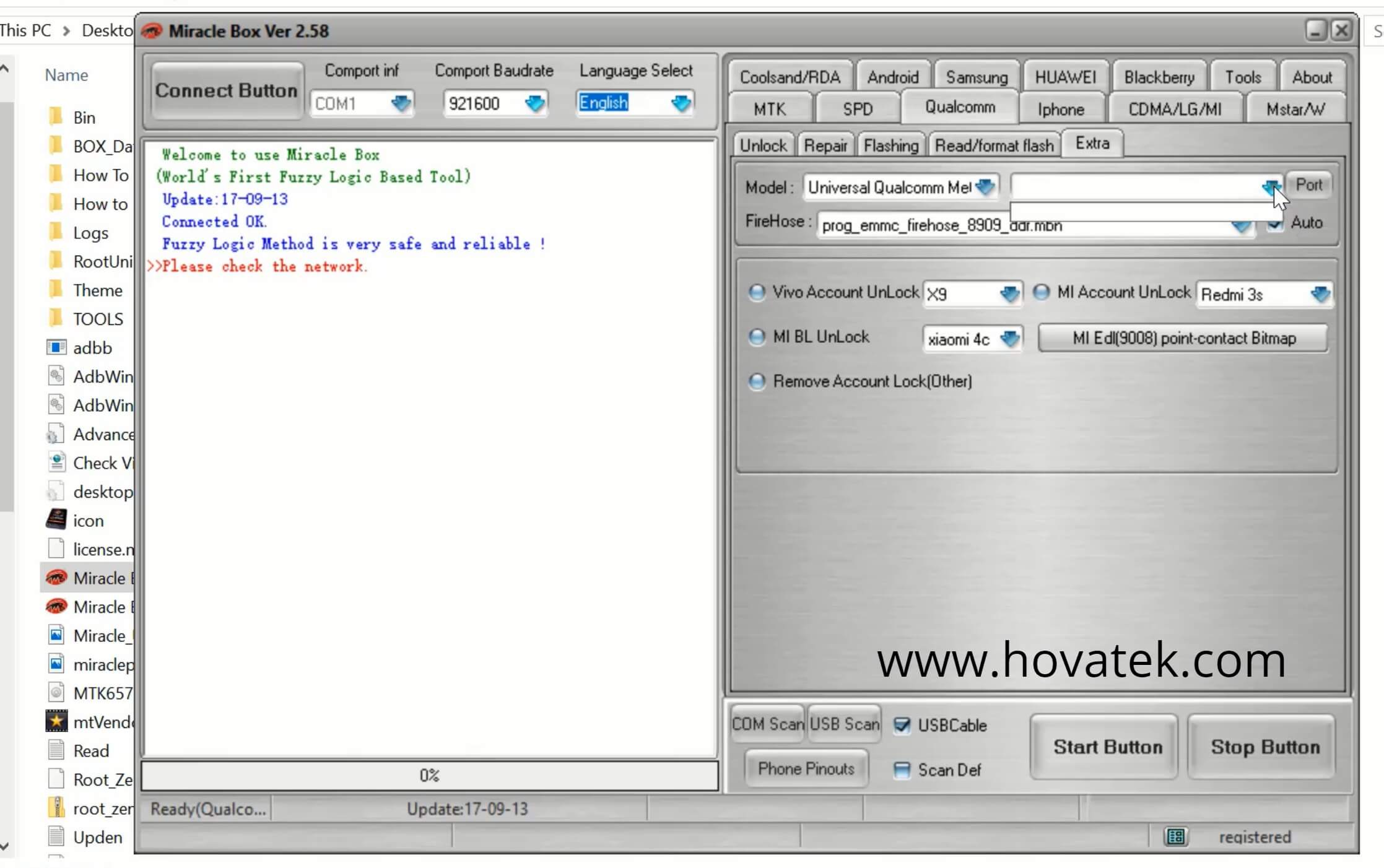Viewport: 1384px width, 868px height.
Task: Click the miraclep image file icon
Action: tap(56, 664)
